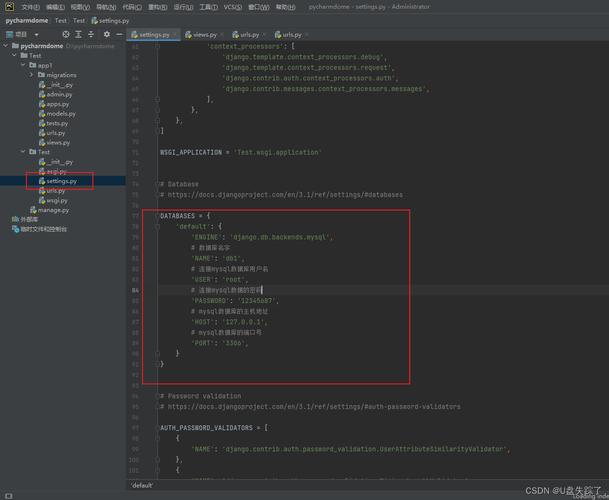
Task: Click the PyCharm application logo icon
Action: (9, 6)
